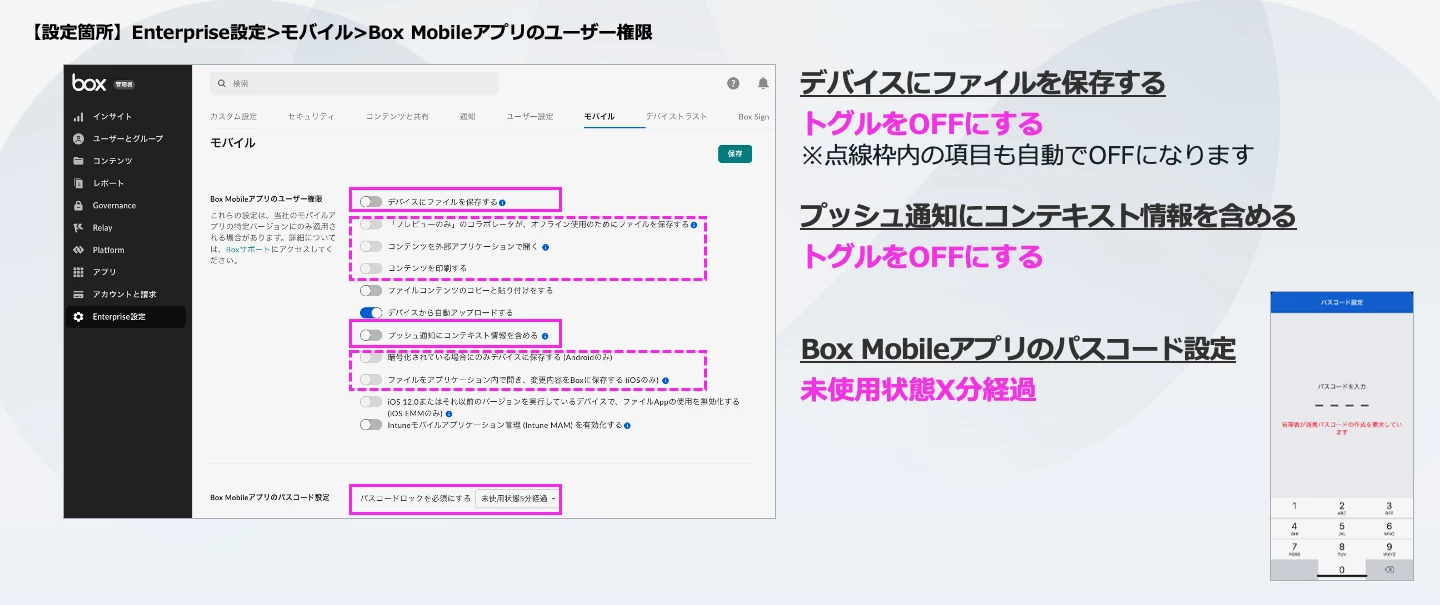Open 未使用状態5分経過 passcode dropdown
Screen dimensions: 1440x605
coord(516,497)
